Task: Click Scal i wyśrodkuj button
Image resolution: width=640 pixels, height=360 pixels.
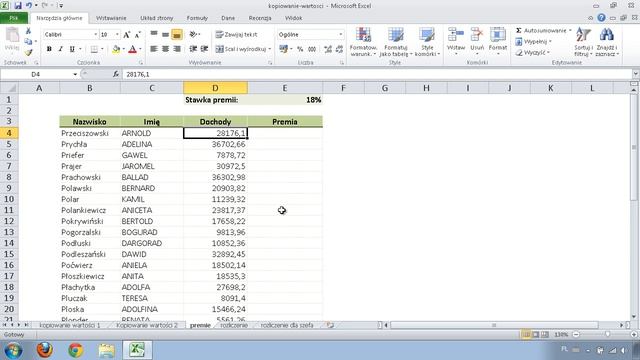Action: 241,49
